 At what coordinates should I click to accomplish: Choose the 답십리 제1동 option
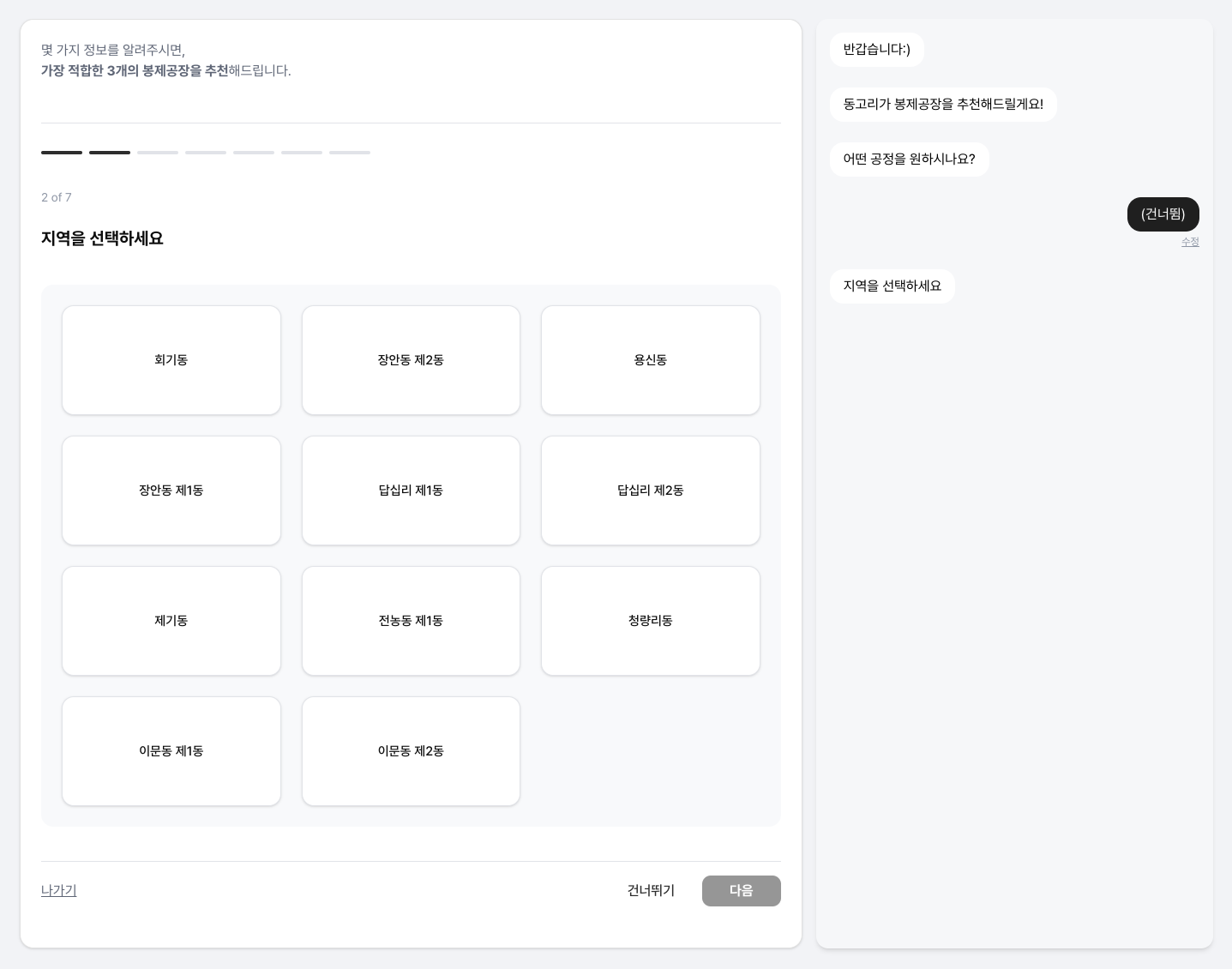click(411, 491)
